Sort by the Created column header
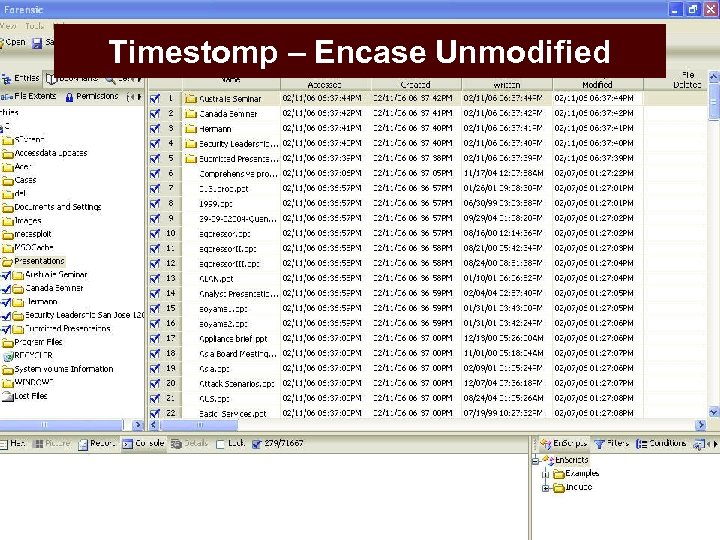720x540 pixels. (x=416, y=84)
